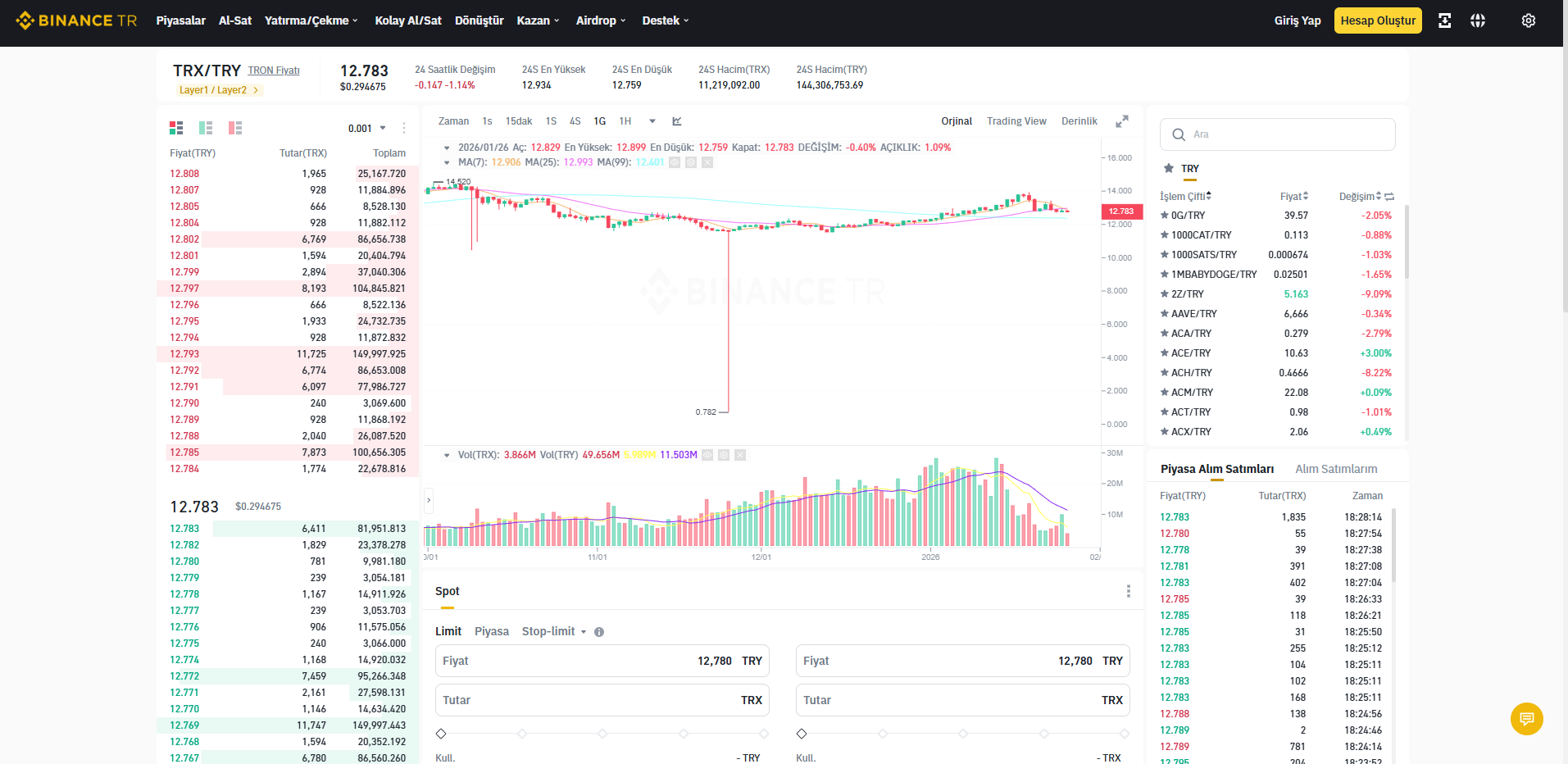Screen dimensions: 1568x764
Task: Expand the more time intervals dropdown
Action: pyautogui.click(x=652, y=121)
